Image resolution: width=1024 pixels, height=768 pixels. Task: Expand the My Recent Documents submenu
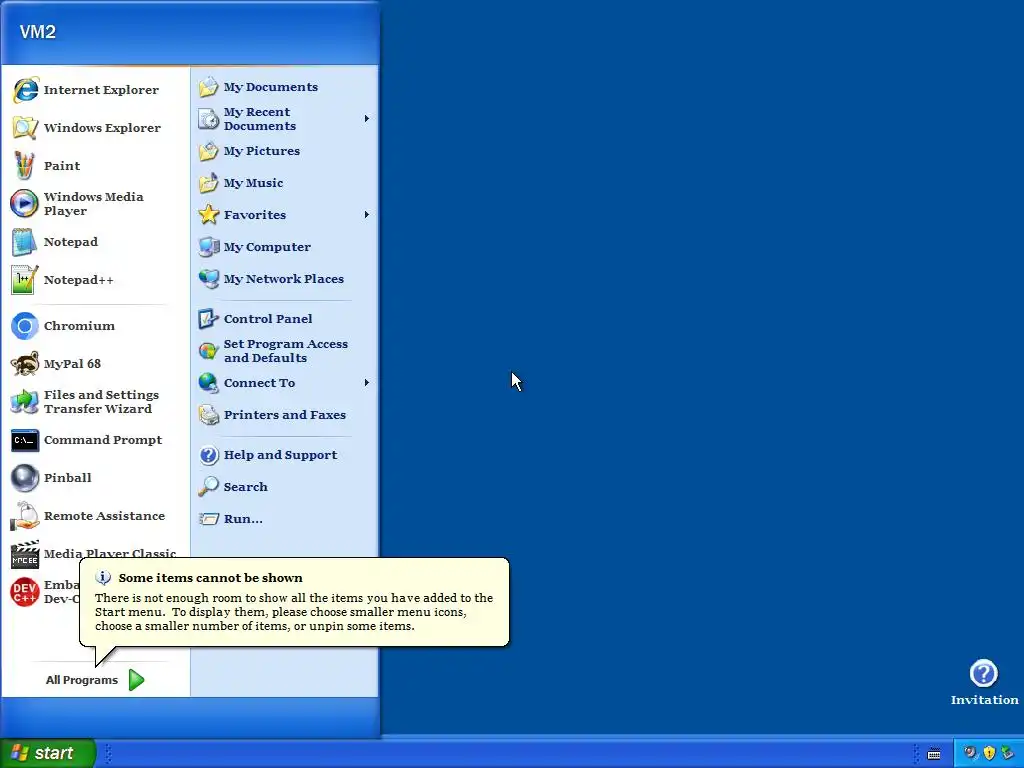pos(285,119)
